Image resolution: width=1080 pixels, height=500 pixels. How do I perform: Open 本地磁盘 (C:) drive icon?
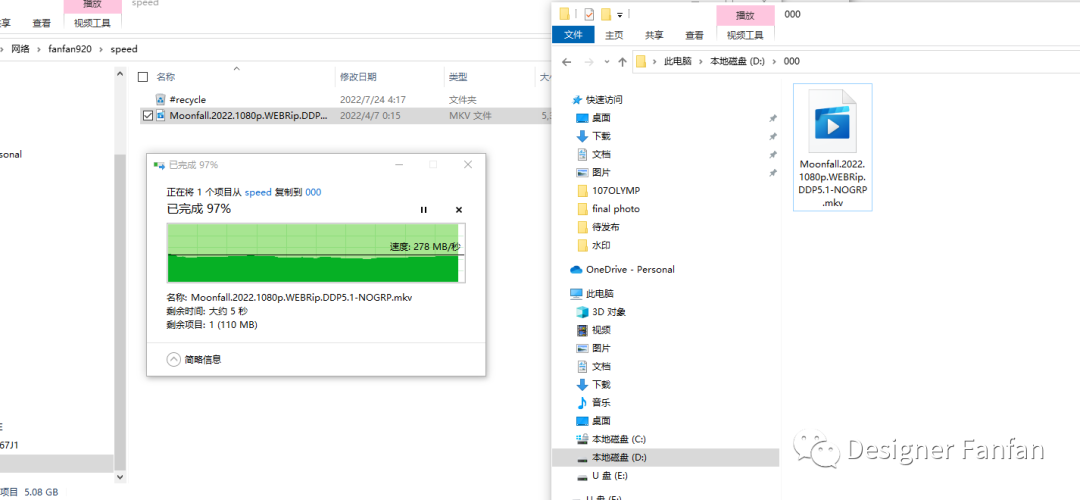[x=582, y=439]
